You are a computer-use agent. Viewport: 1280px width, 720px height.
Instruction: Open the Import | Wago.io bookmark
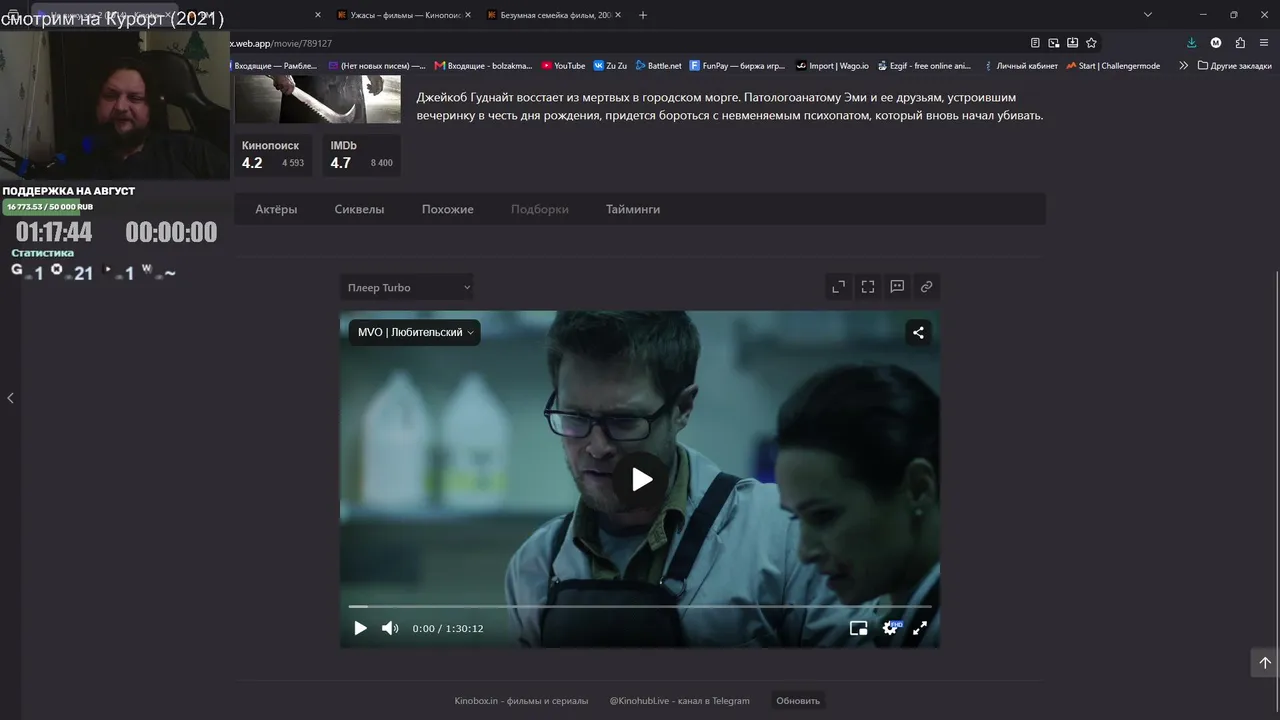pyautogui.click(x=832, y=66)
